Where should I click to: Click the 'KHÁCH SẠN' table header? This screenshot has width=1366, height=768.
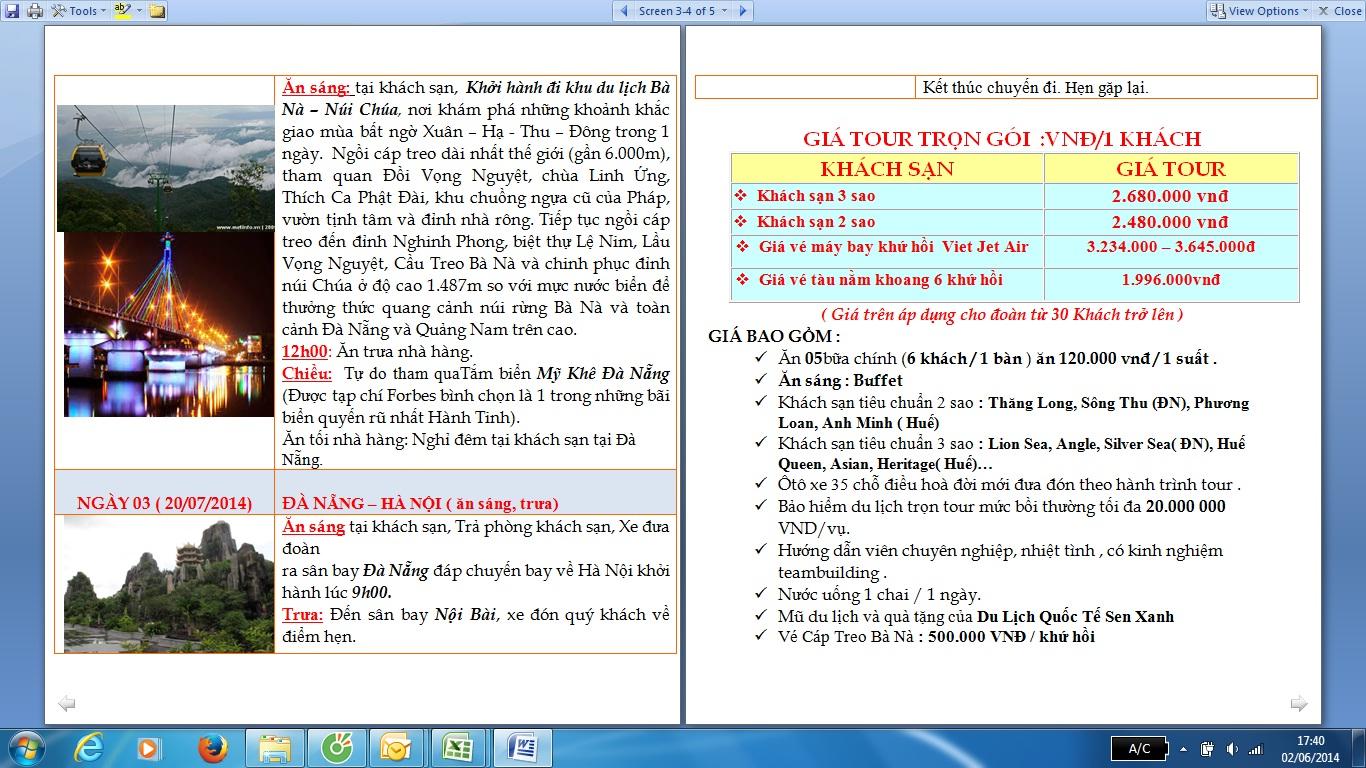pyautogui.click(x=887, y=168)
